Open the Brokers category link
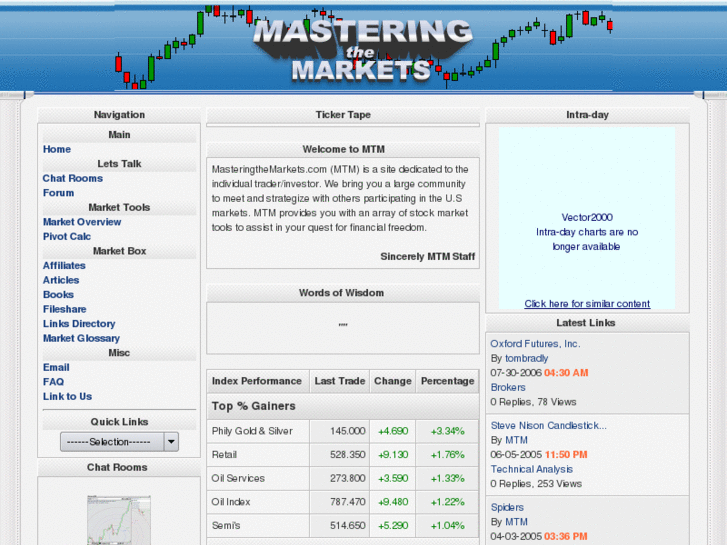The height and width of the screenshot is (545, 727). pos(508,388)
